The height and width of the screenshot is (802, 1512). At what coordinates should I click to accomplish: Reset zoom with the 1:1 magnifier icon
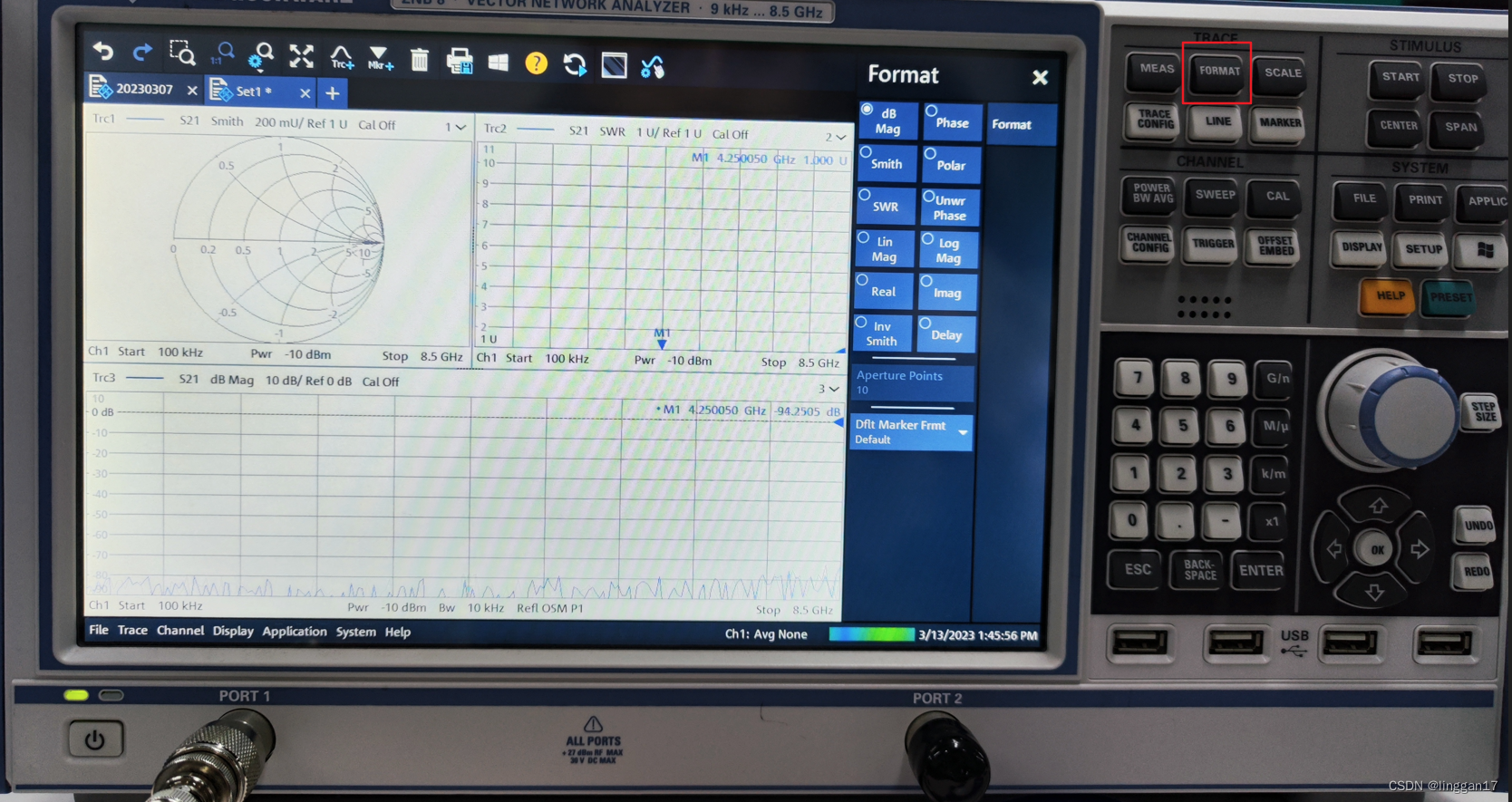tap(223, 54)
